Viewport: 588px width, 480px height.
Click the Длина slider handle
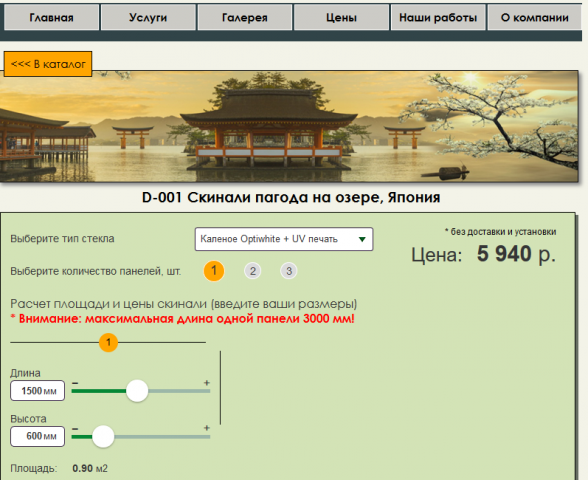coord(137,391)
